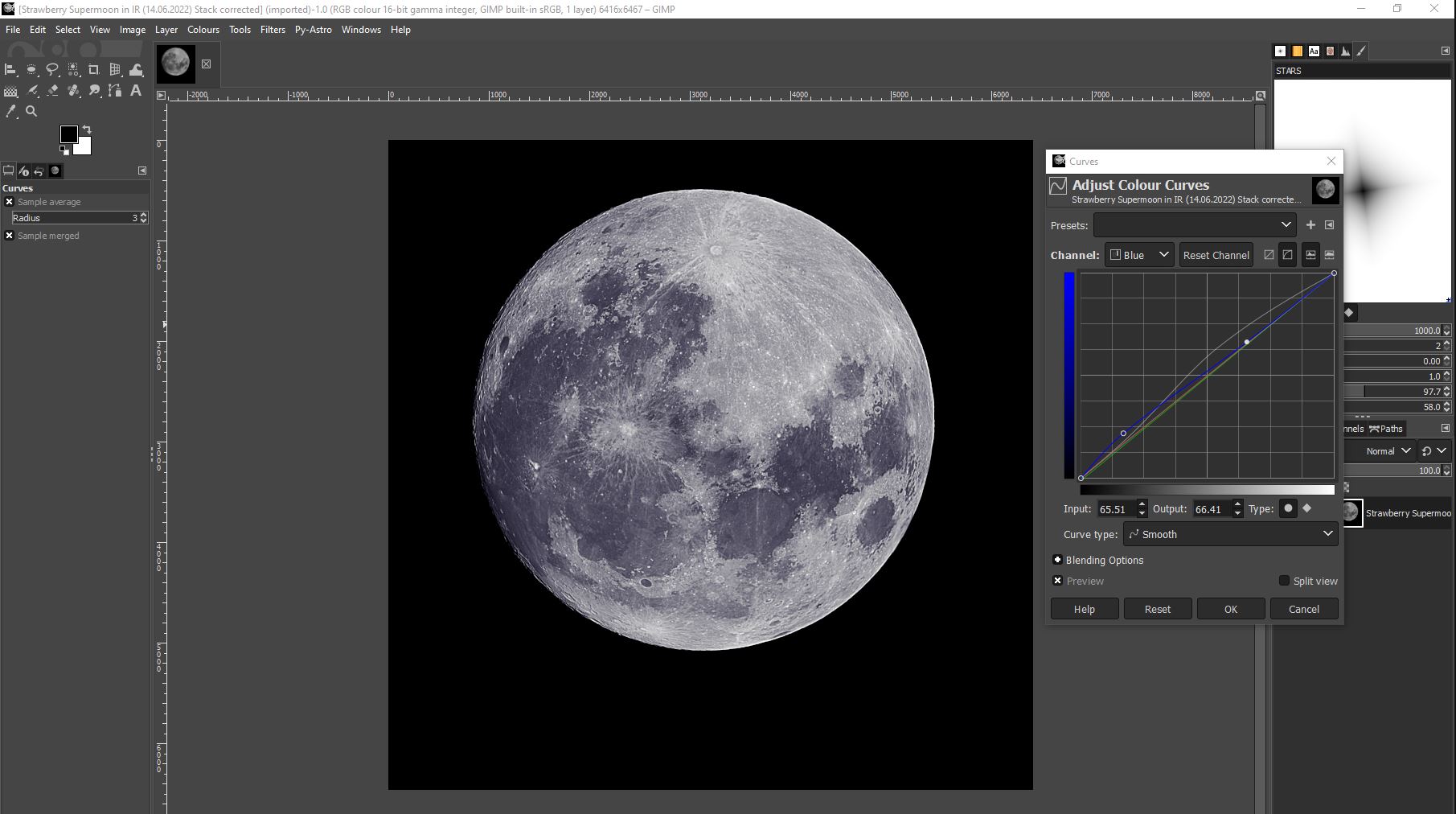Click the black foreground colour swatch
This screenshot has width=1456, height=814.
point(68,134)
